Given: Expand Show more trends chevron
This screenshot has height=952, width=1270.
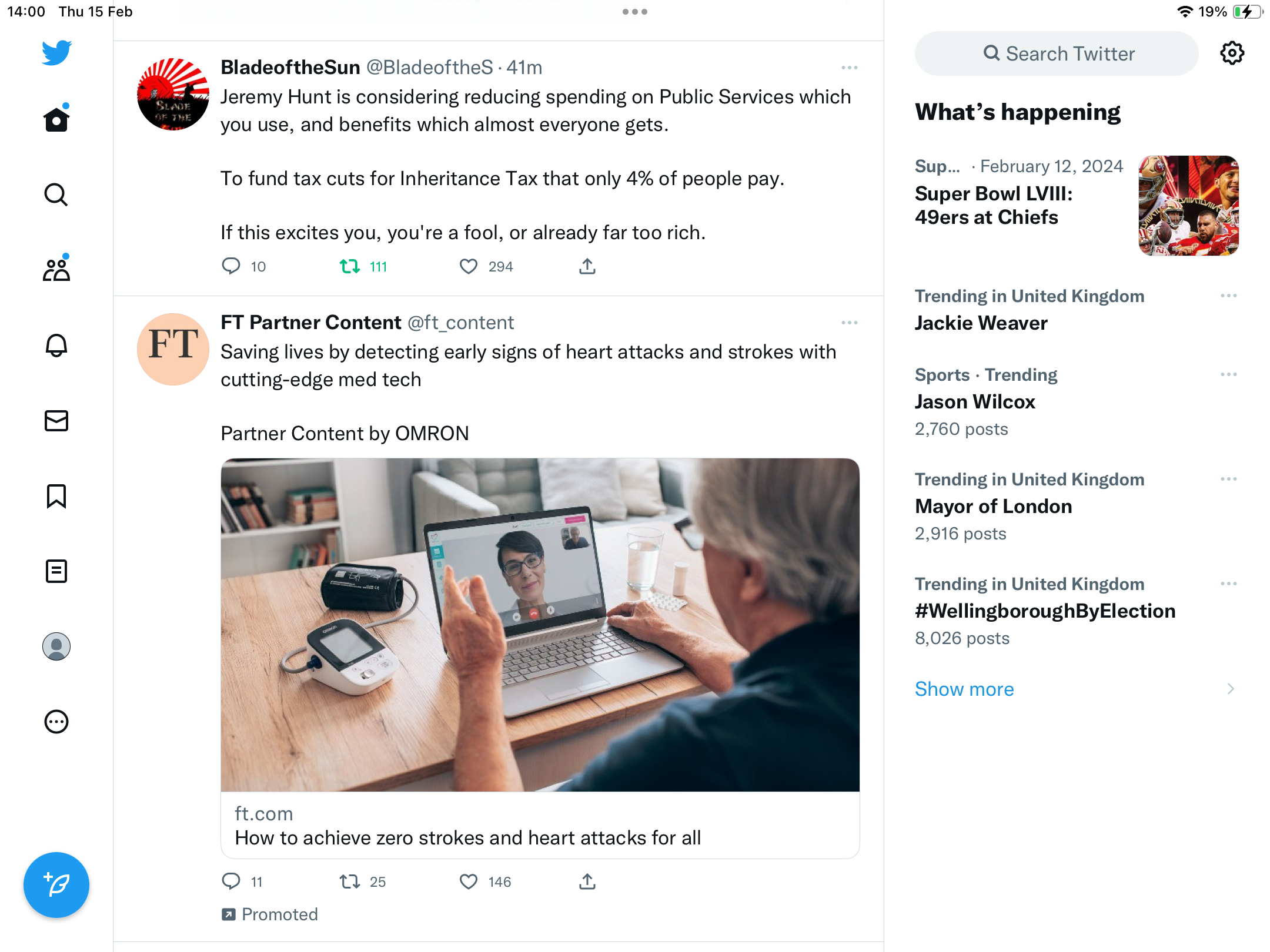Looking at the screenshot, I should point(1231,689).
